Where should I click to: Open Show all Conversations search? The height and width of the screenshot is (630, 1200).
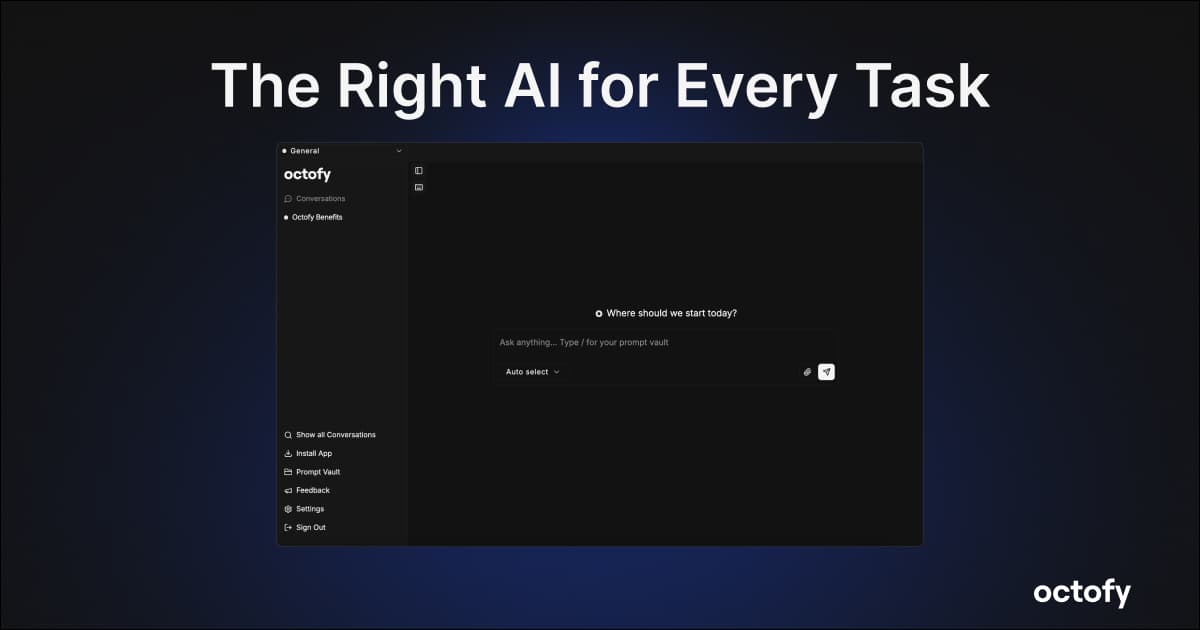click(x=330, y=435)
